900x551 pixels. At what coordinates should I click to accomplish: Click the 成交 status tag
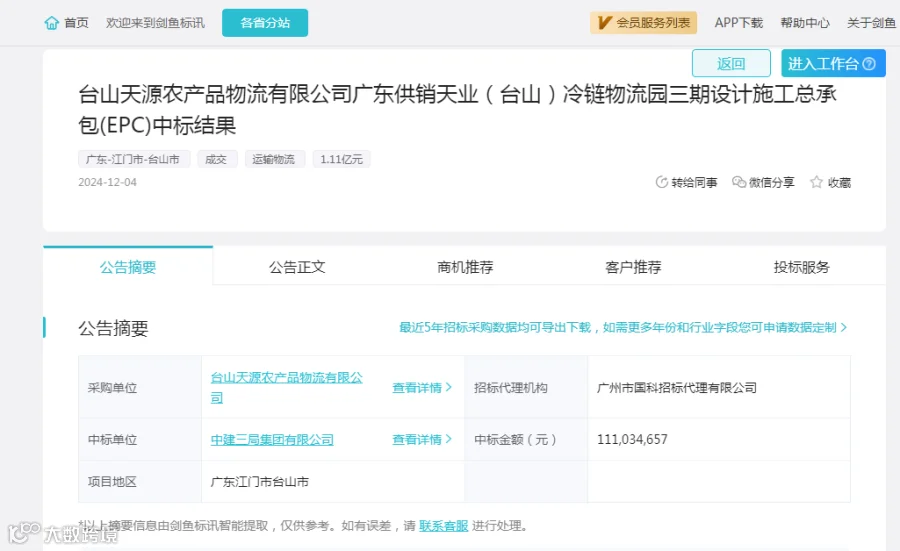click(x=217, y=159)
